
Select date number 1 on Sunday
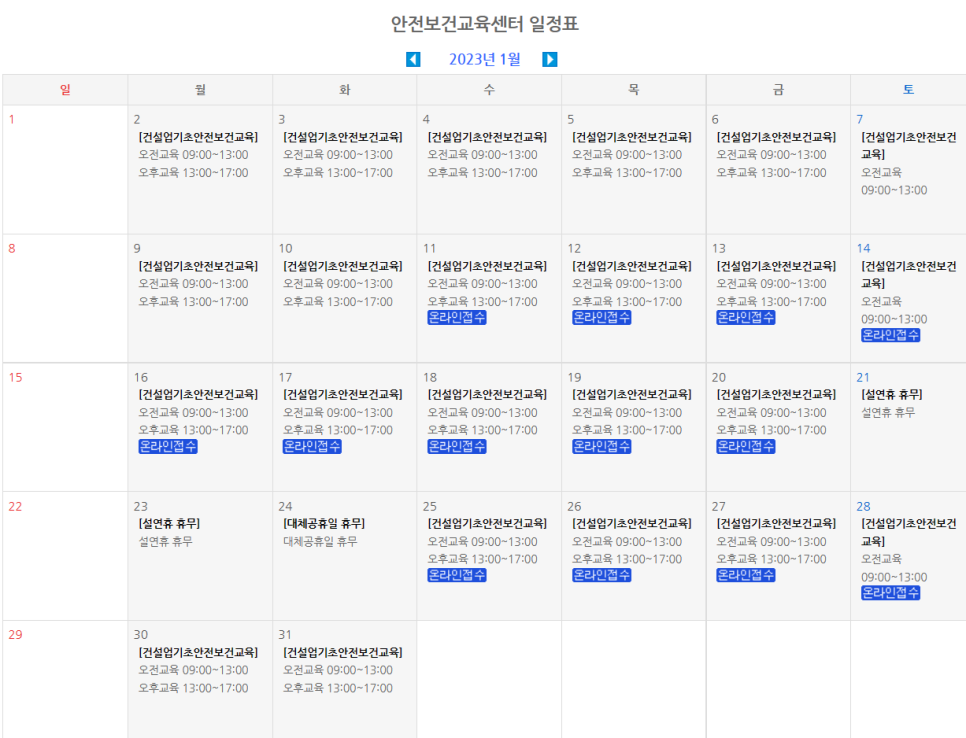click(x=12, y=120)
